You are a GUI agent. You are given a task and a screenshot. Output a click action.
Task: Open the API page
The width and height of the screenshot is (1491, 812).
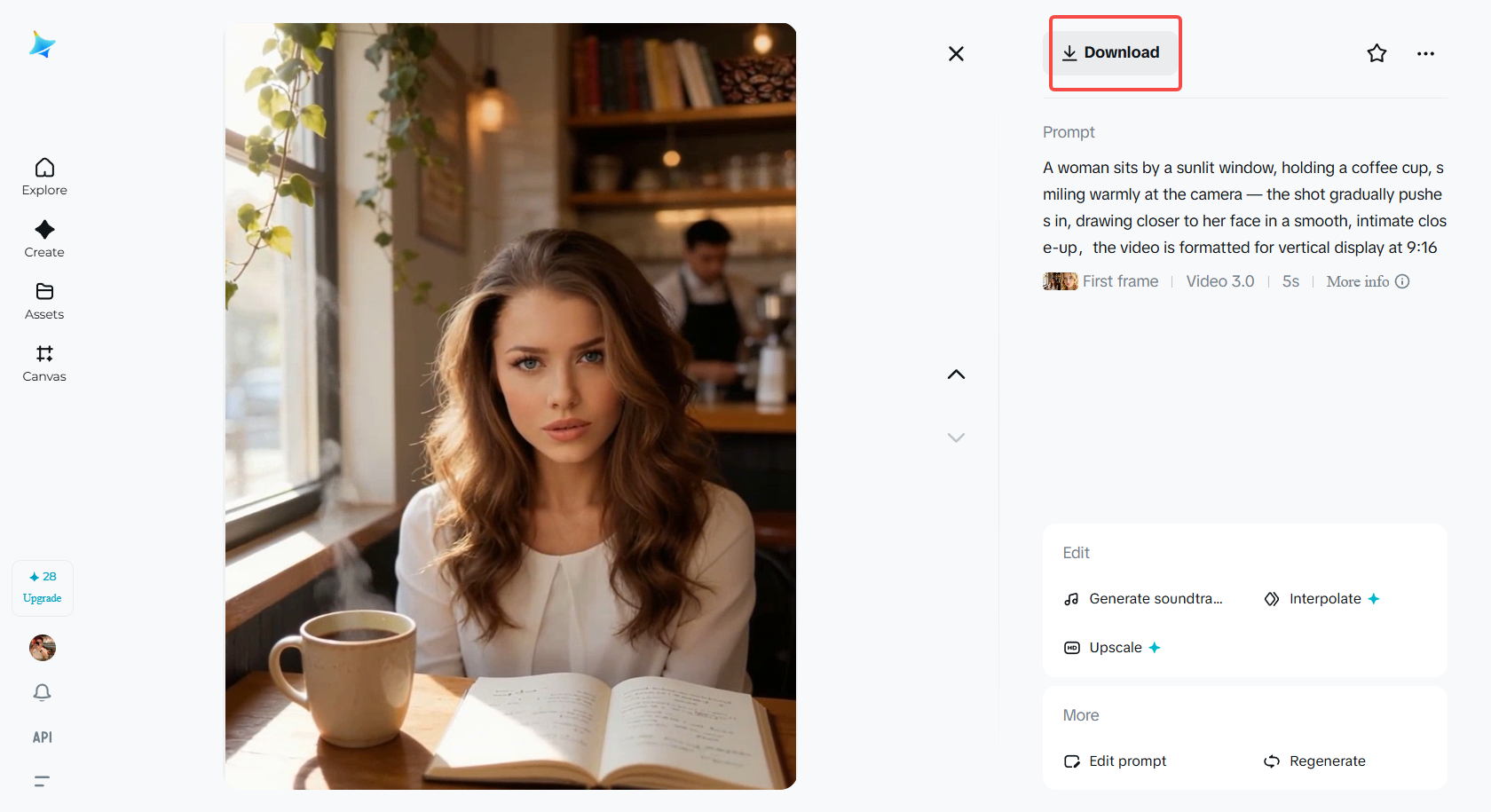pyautogui.click(x=43, y=737)
